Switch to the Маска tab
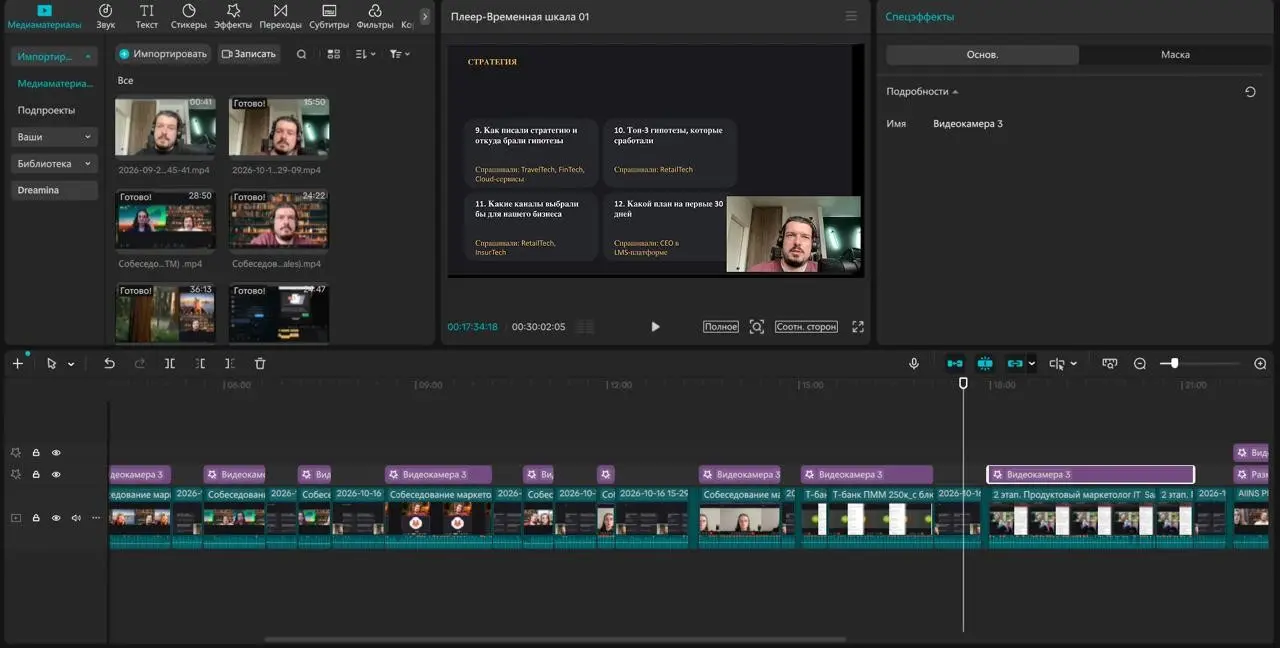Viewport: 1280px width, 648px height. pos(1175,55)
